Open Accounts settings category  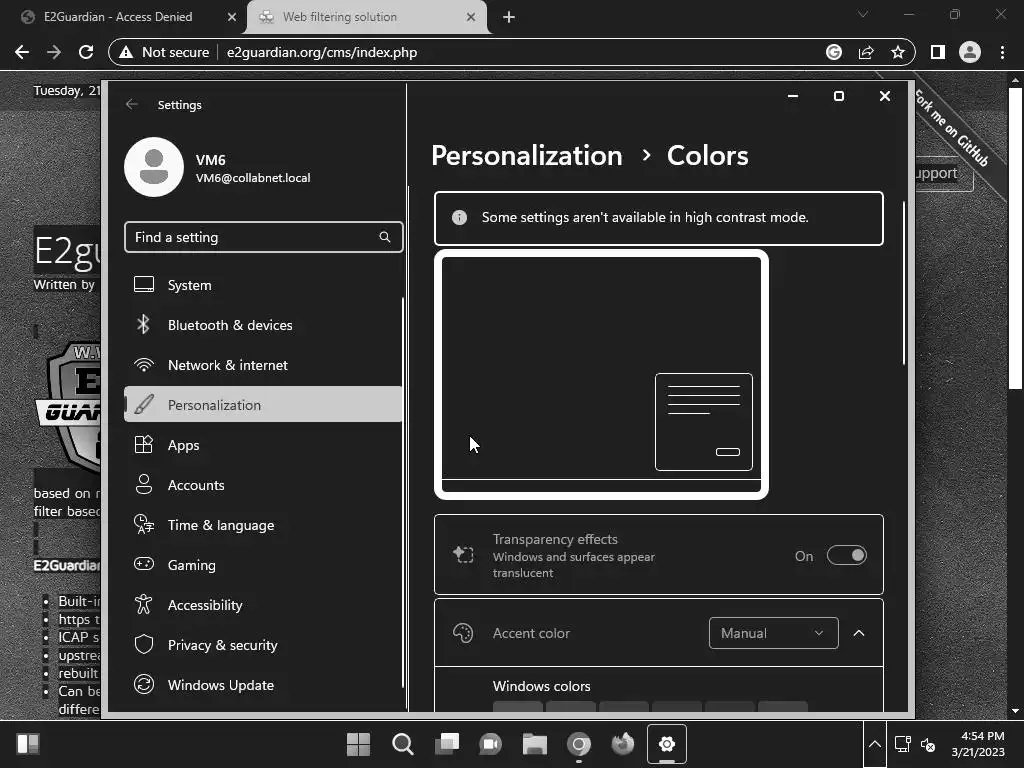263,485
